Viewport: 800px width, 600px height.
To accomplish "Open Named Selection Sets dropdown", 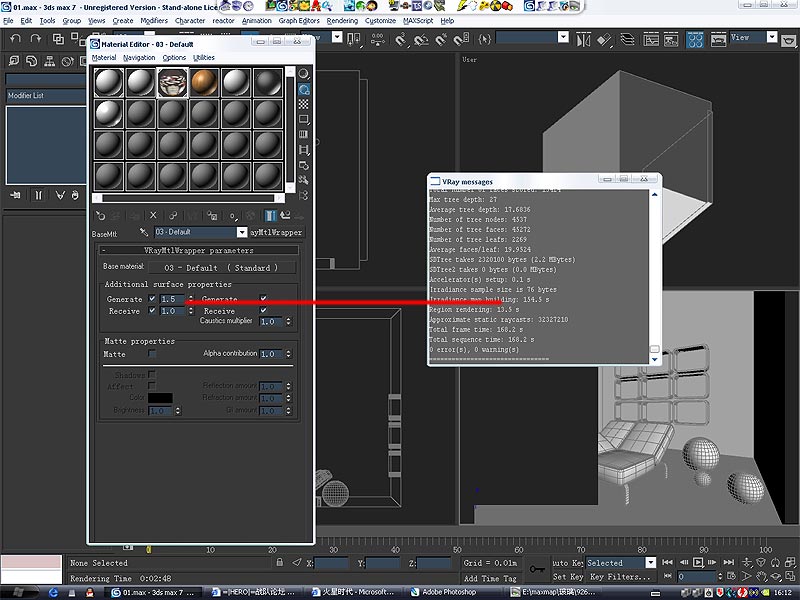I will tap(563, 37).
